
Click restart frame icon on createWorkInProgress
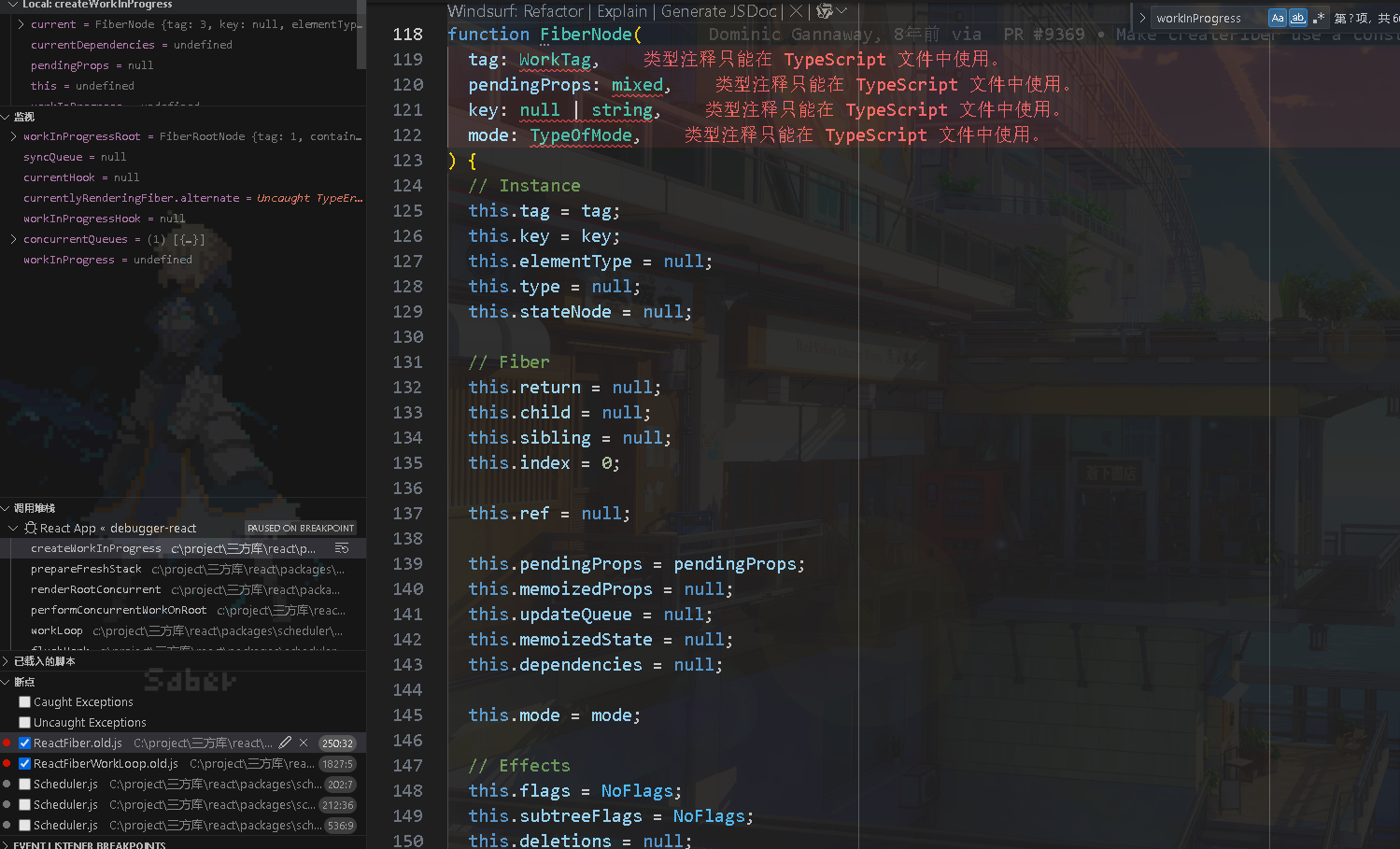tap(341, 549)
